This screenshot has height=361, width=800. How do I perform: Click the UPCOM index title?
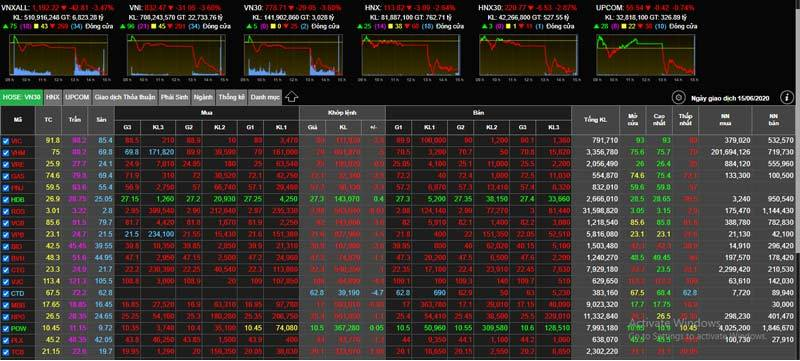click(x=607, y=9)
